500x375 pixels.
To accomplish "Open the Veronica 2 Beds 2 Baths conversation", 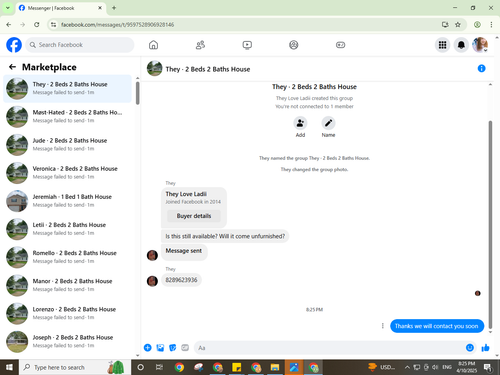I will pos(67,173).
